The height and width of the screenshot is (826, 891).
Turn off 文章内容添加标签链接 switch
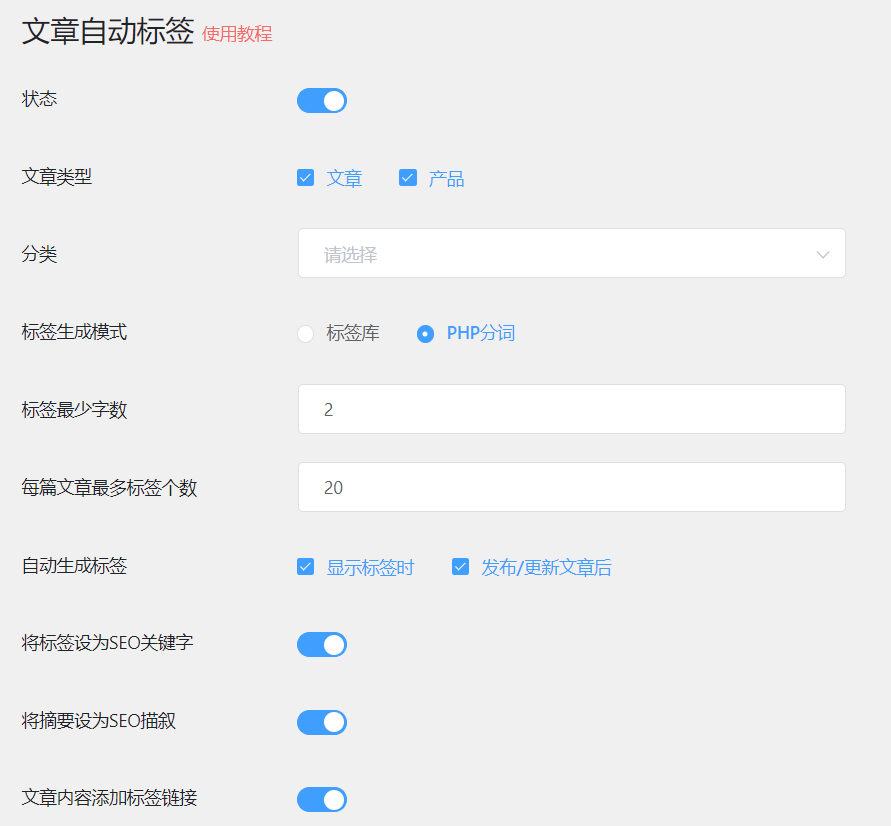pyautogui.click(x=322, y=799)
